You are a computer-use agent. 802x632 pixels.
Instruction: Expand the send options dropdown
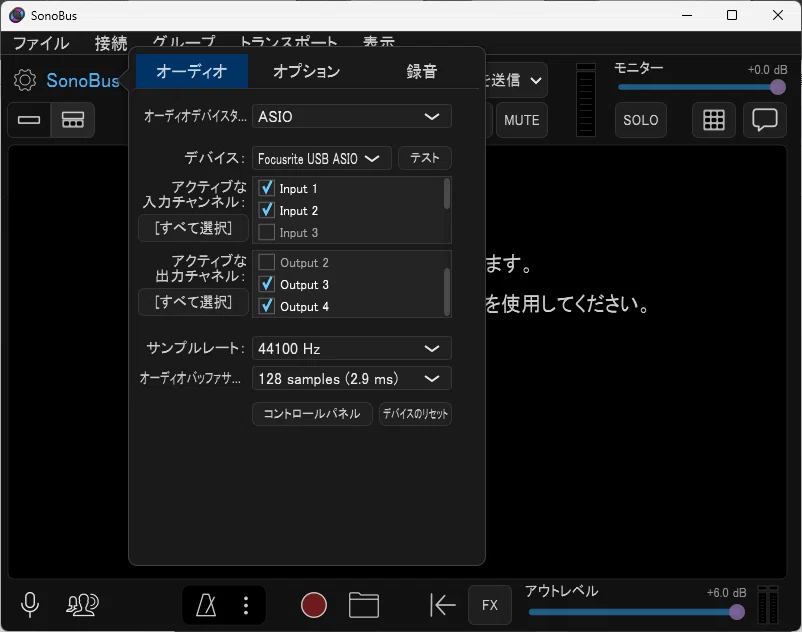[x=516, y=80]
